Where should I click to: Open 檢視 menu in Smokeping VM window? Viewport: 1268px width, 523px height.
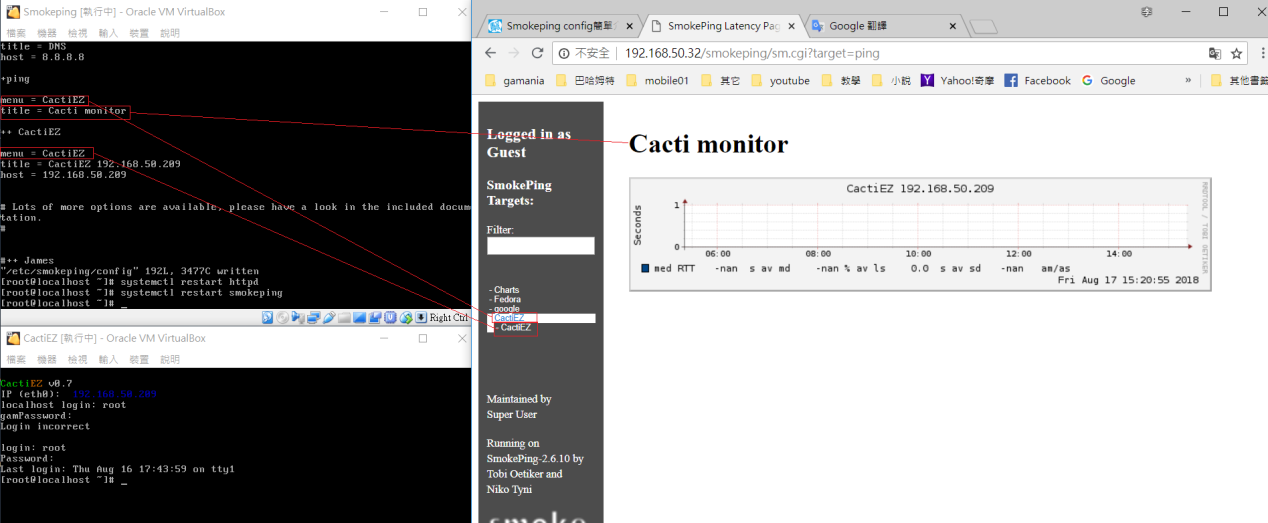click(77, 33)
